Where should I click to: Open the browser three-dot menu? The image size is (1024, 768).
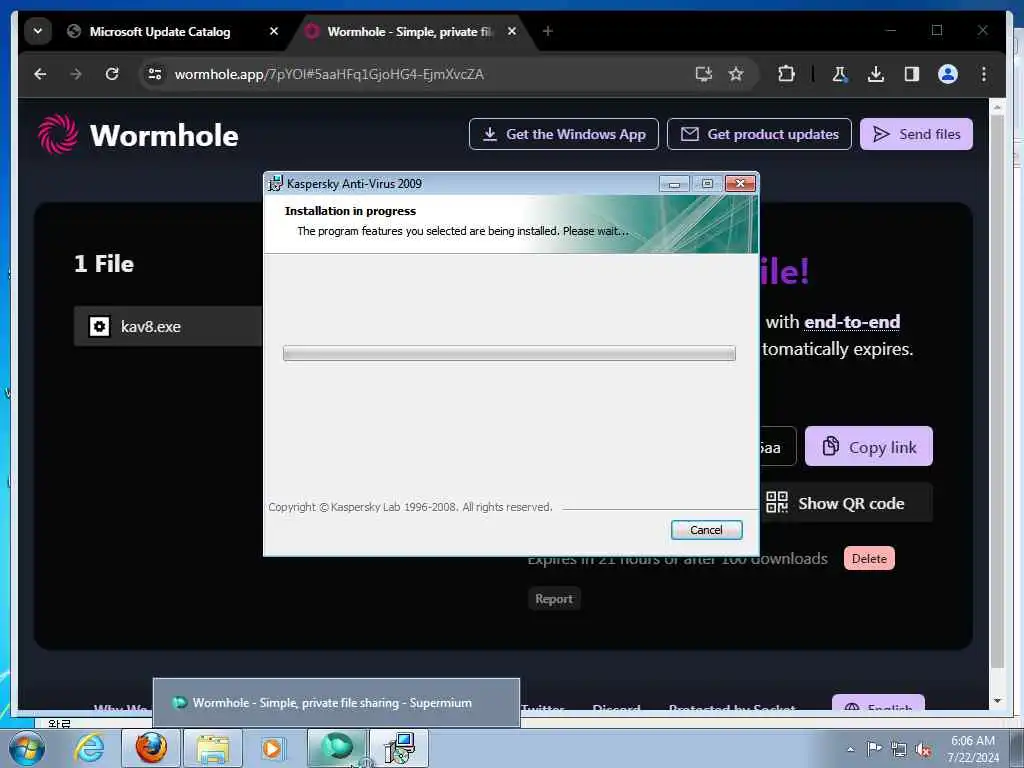tap(984, 74)
